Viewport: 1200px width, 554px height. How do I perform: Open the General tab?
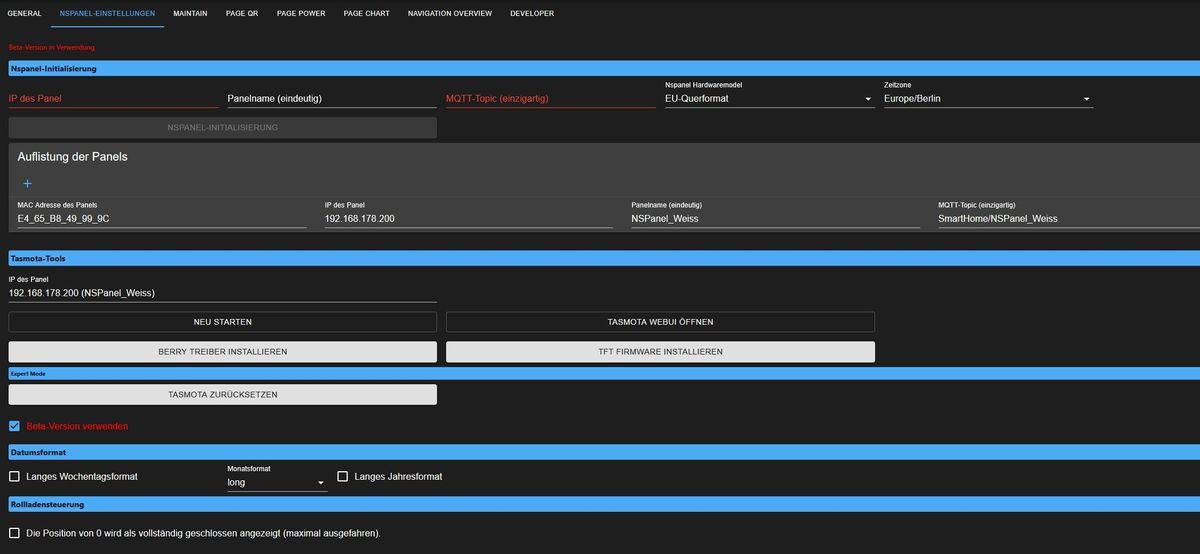(24, 14)
